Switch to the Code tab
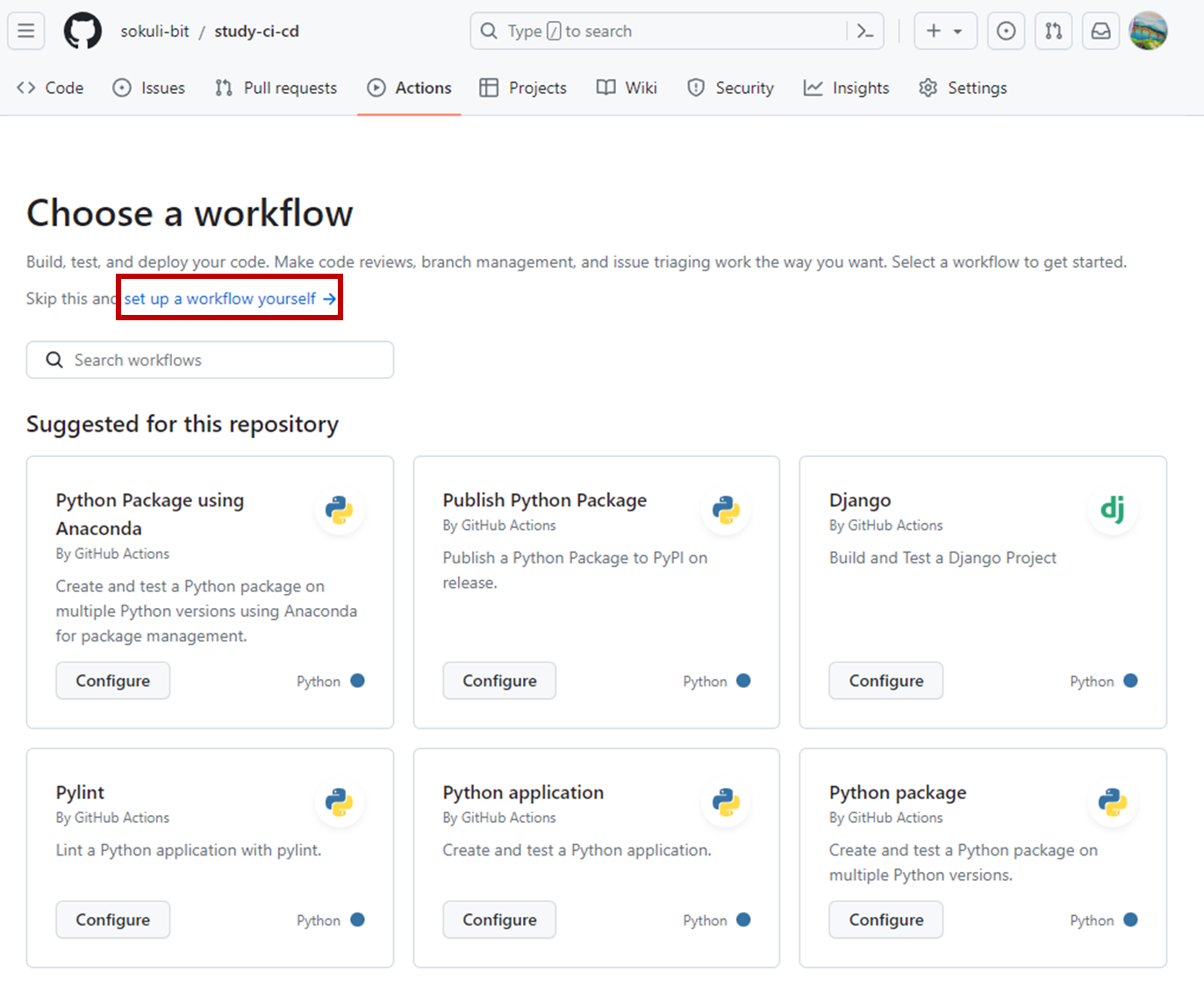This screenshot has height=987, width=1204. click(x=50, y=88)
